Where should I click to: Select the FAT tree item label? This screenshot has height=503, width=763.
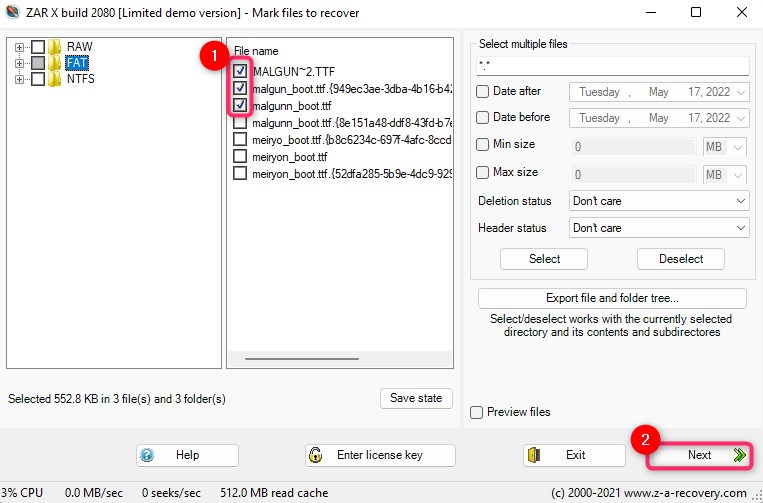[77, 63]
